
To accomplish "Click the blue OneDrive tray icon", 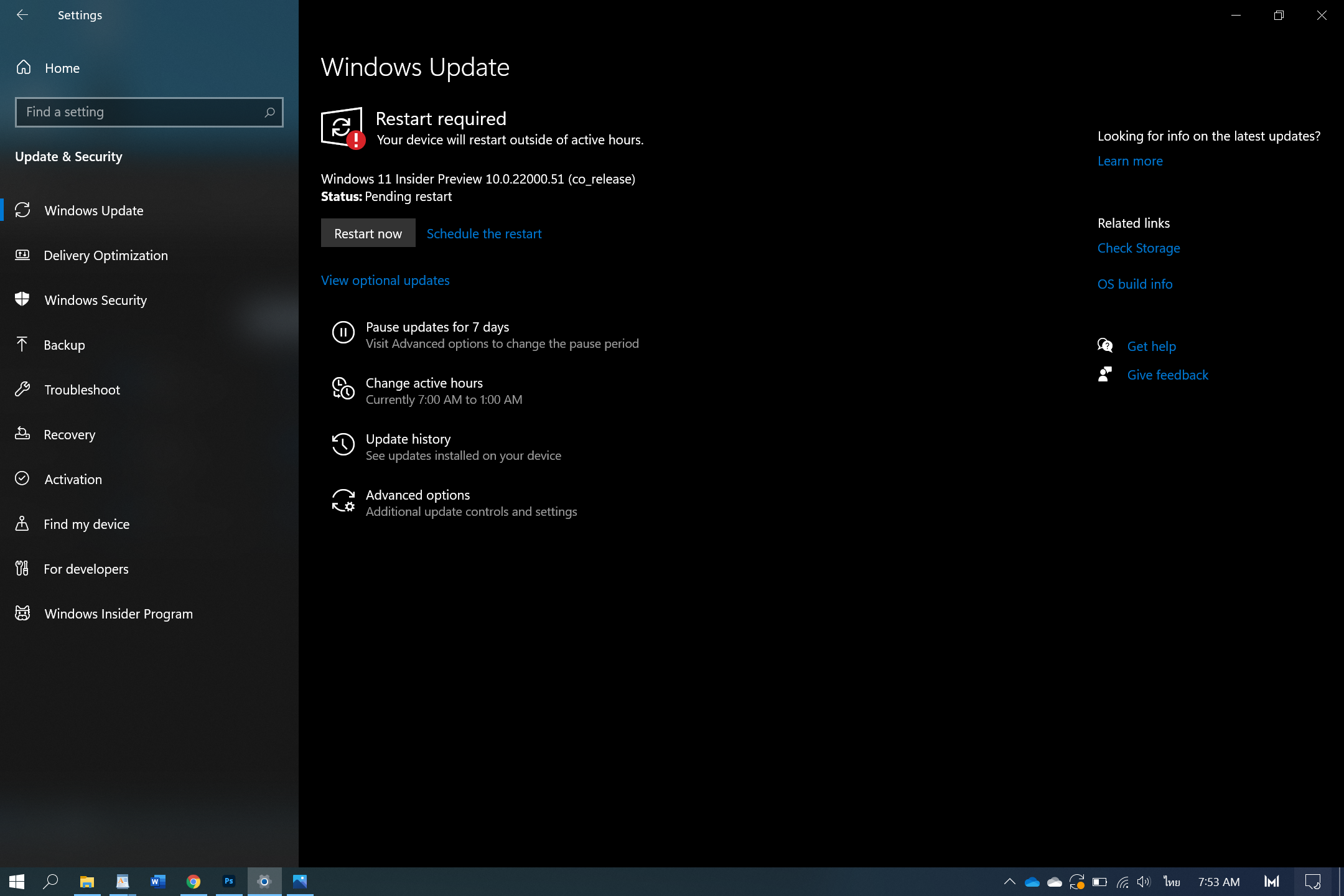I will 1032,882.
